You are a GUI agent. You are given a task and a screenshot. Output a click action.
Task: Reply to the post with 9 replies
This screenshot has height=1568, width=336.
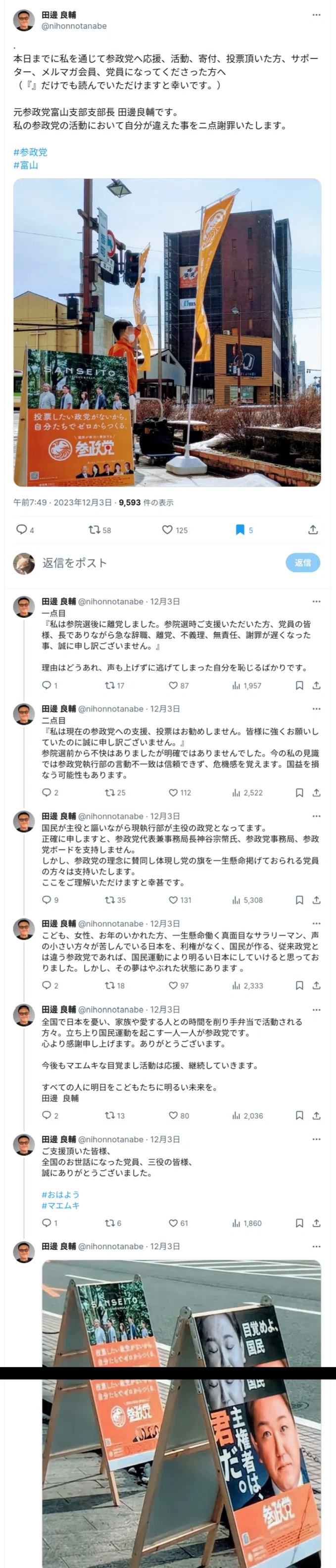pos(50,900)
